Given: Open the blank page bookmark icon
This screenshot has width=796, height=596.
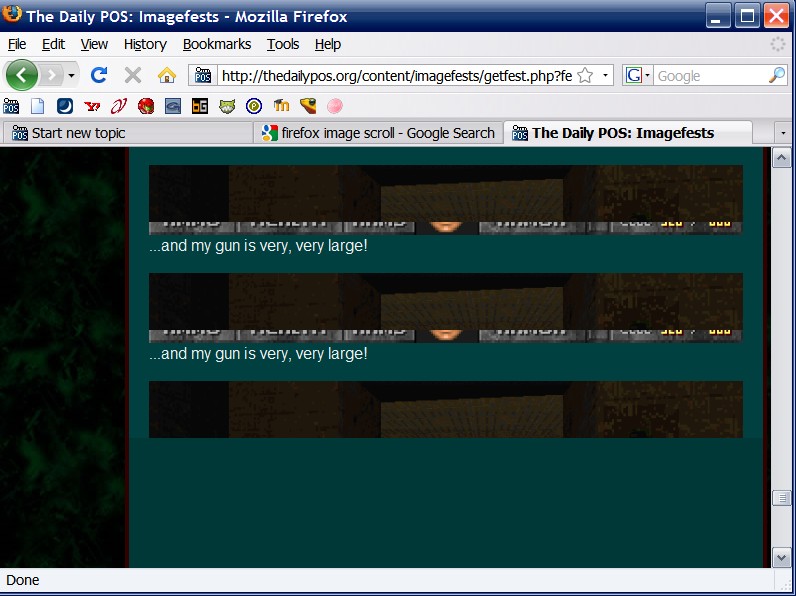Looking at the screenshot, I should (38, 106).
